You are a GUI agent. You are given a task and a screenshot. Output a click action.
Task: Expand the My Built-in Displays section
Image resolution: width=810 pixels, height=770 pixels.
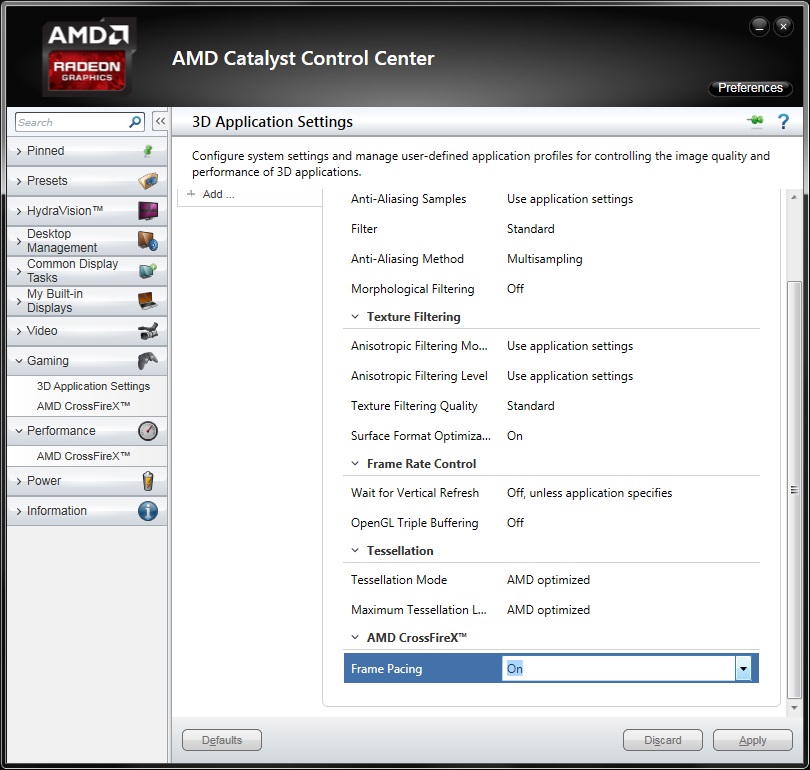(x=19, y=301)
